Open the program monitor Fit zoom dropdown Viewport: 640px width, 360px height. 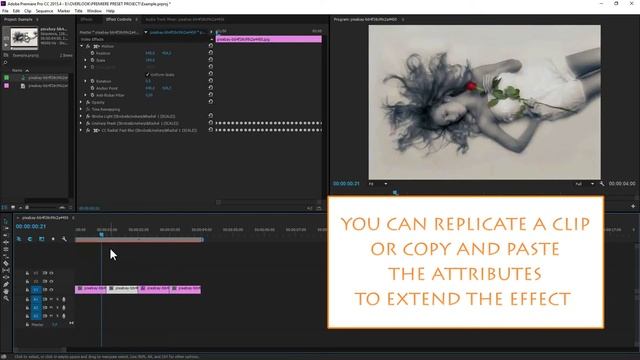tap(378, 184)
